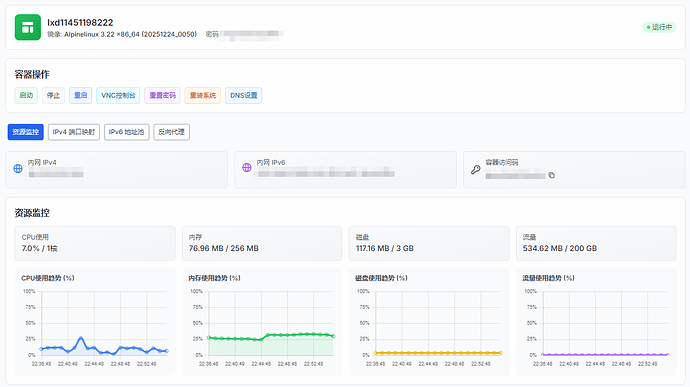Select the 资源监控 tab
The height and width of the screenshot is (387, 690).
point(26,132)
